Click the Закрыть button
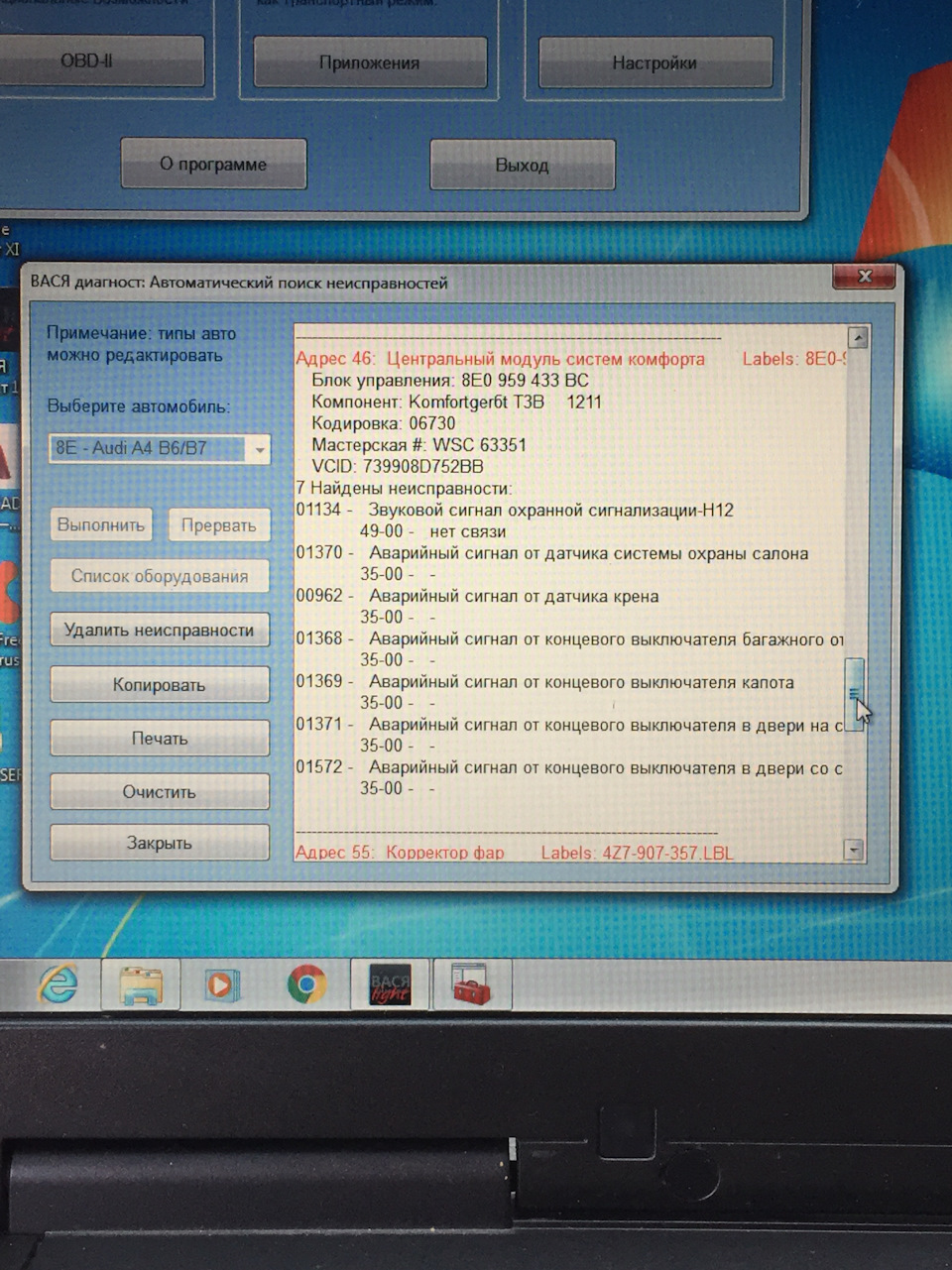This screenshot has width=952, height=1270. (160, 843)
